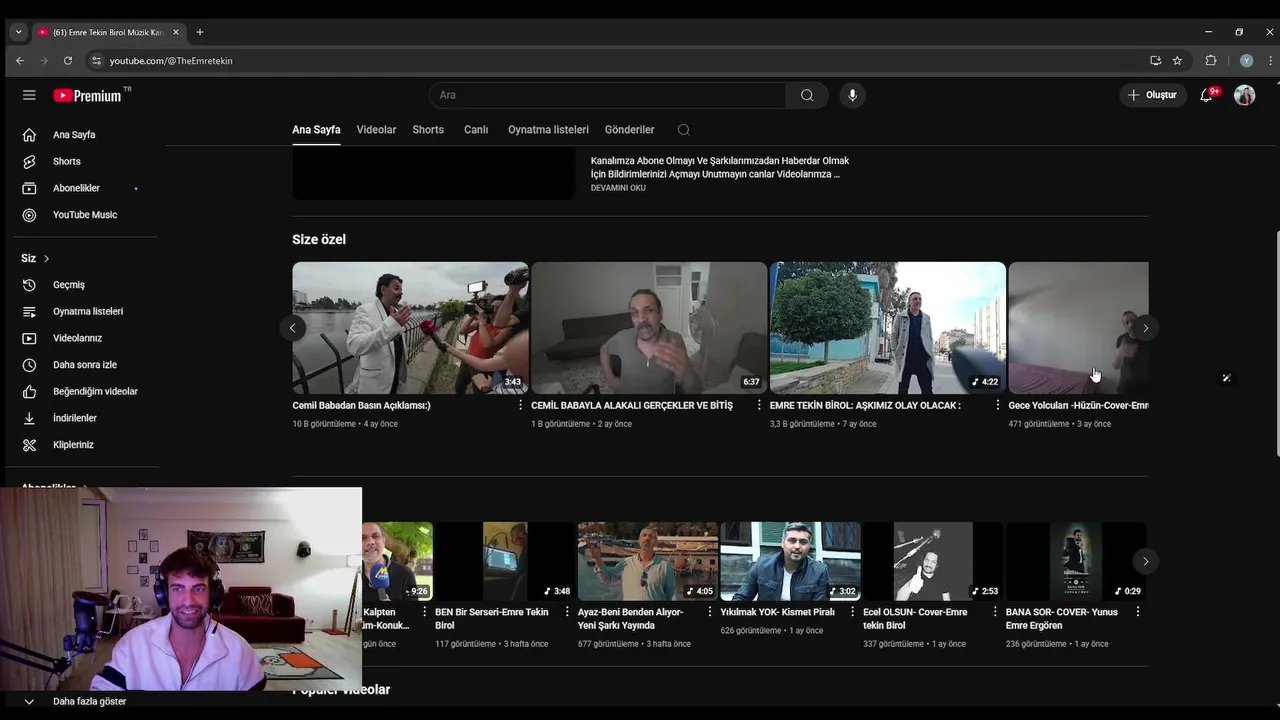Show next videos in Size özel carousel
The width and height of the screenshot is (1280, 720).
tap(1145, 328)
